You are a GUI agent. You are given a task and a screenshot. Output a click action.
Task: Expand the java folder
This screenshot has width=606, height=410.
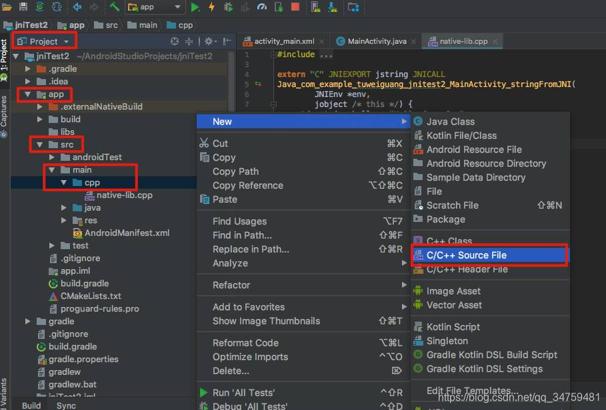click(64, 208)
